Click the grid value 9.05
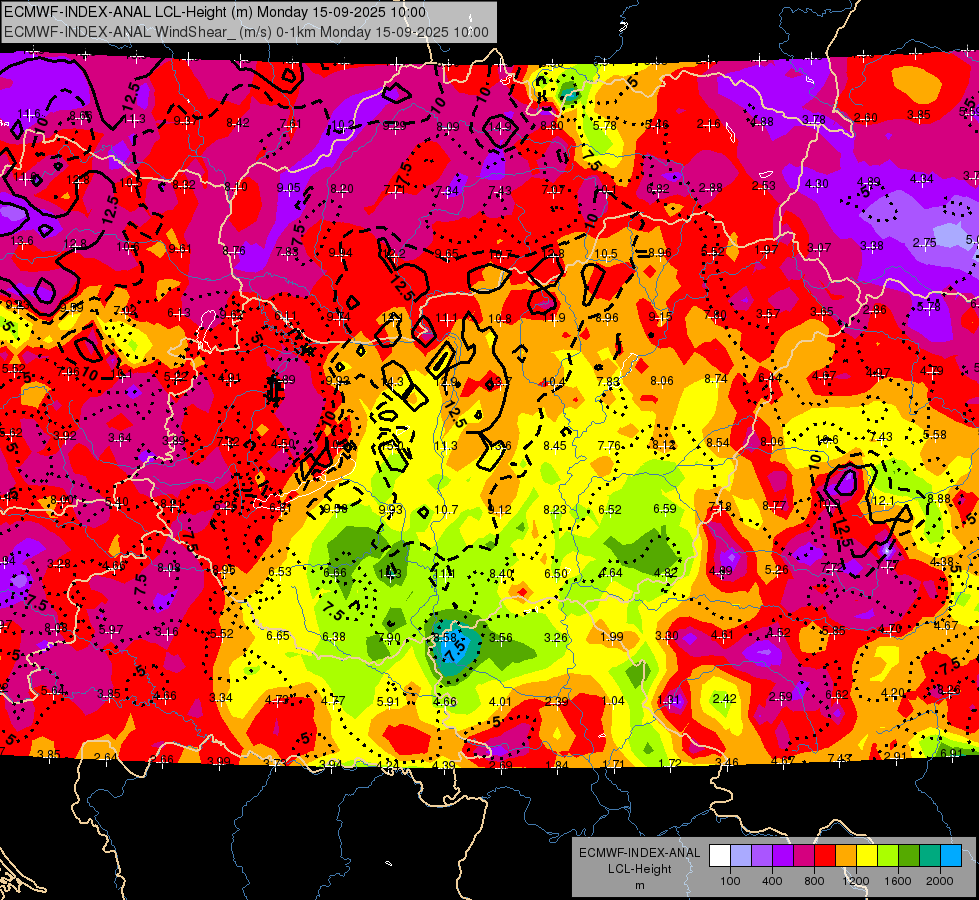The image size is (979, 900). pyautogui.click(x=288, y=187)
